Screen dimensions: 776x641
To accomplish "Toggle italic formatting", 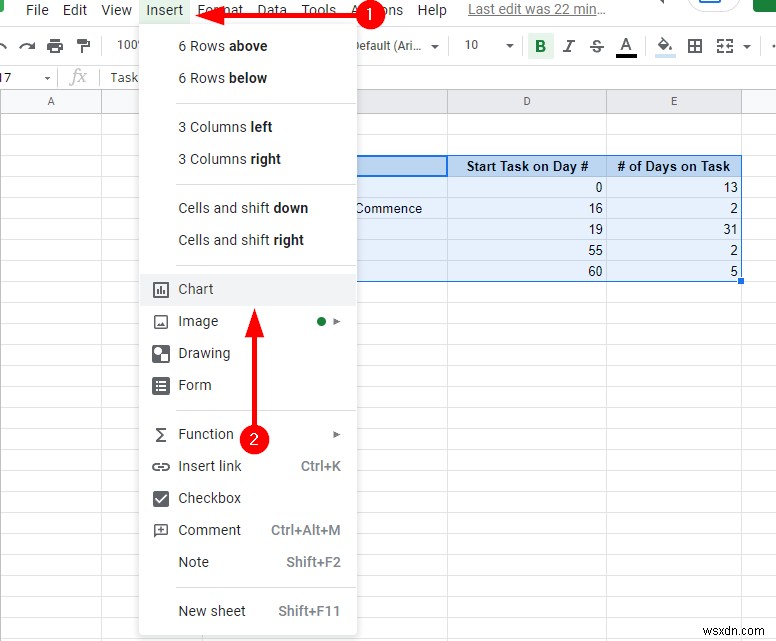I will point(569,46).
